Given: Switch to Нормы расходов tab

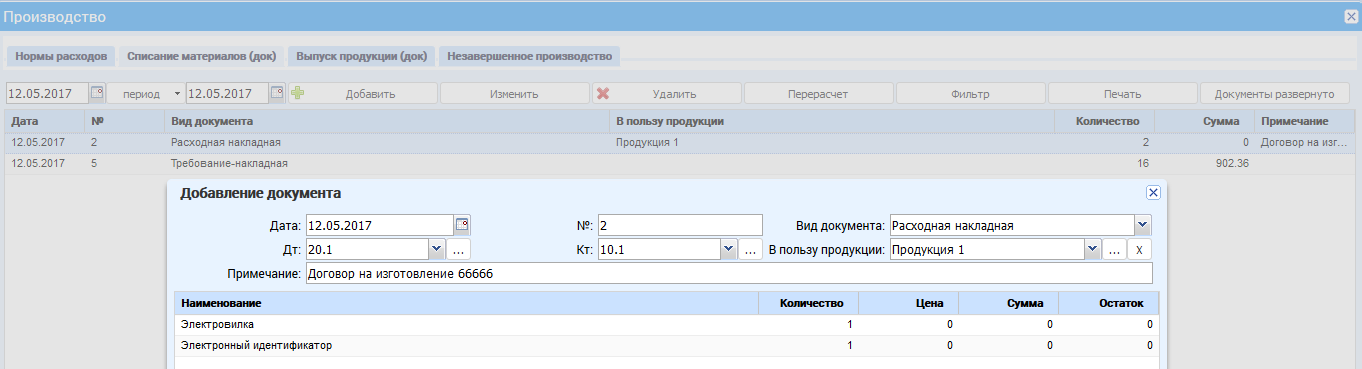Looking at the screenshot, I should pos(61,57).
